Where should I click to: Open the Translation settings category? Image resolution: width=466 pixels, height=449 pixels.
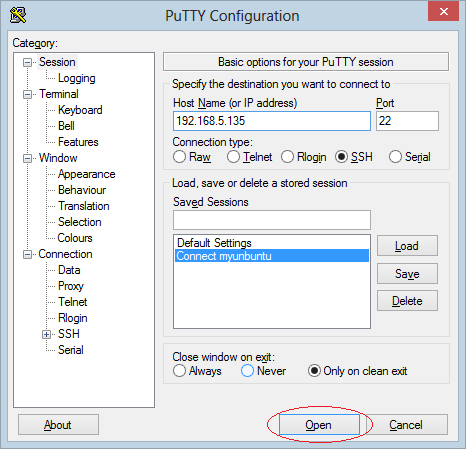[x=84, y=206]
